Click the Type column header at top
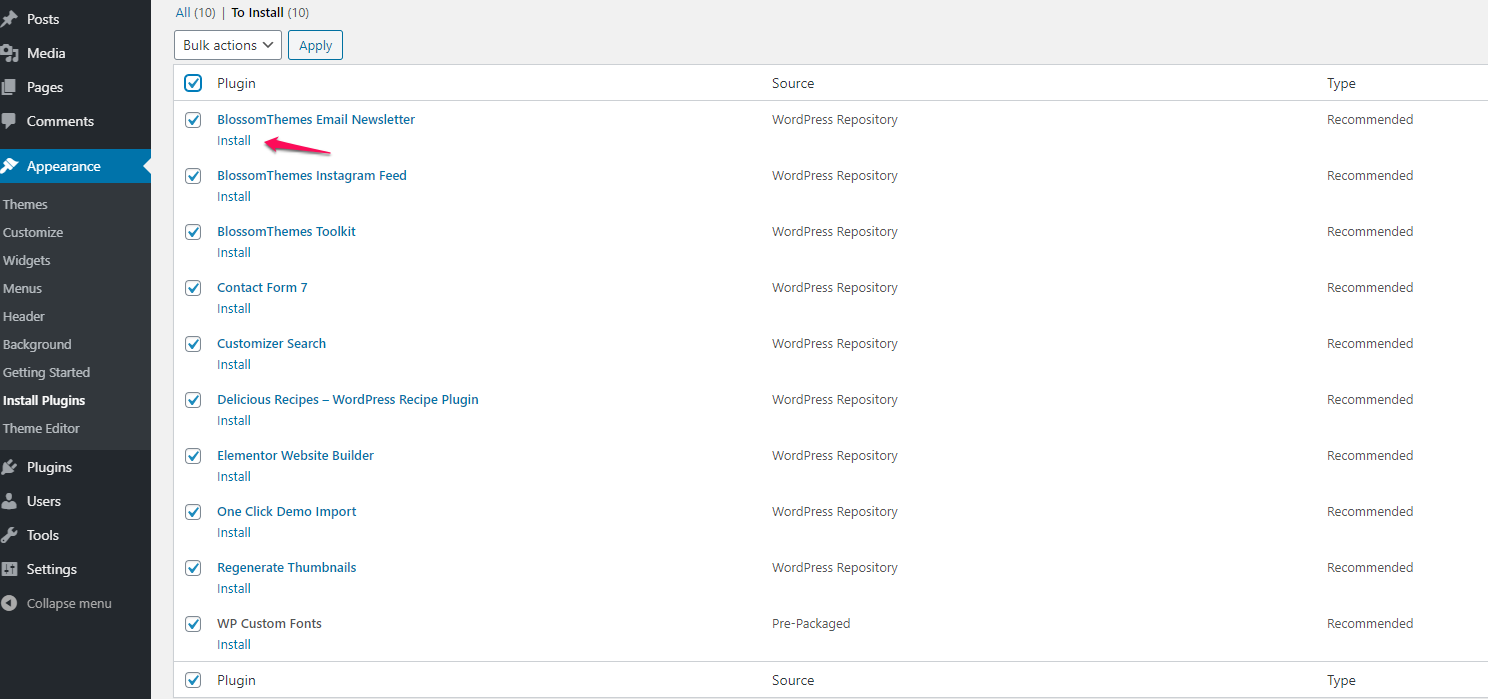Image resolution: width=1488 pixels, height=699 pixels. (x=1341, y=83)
